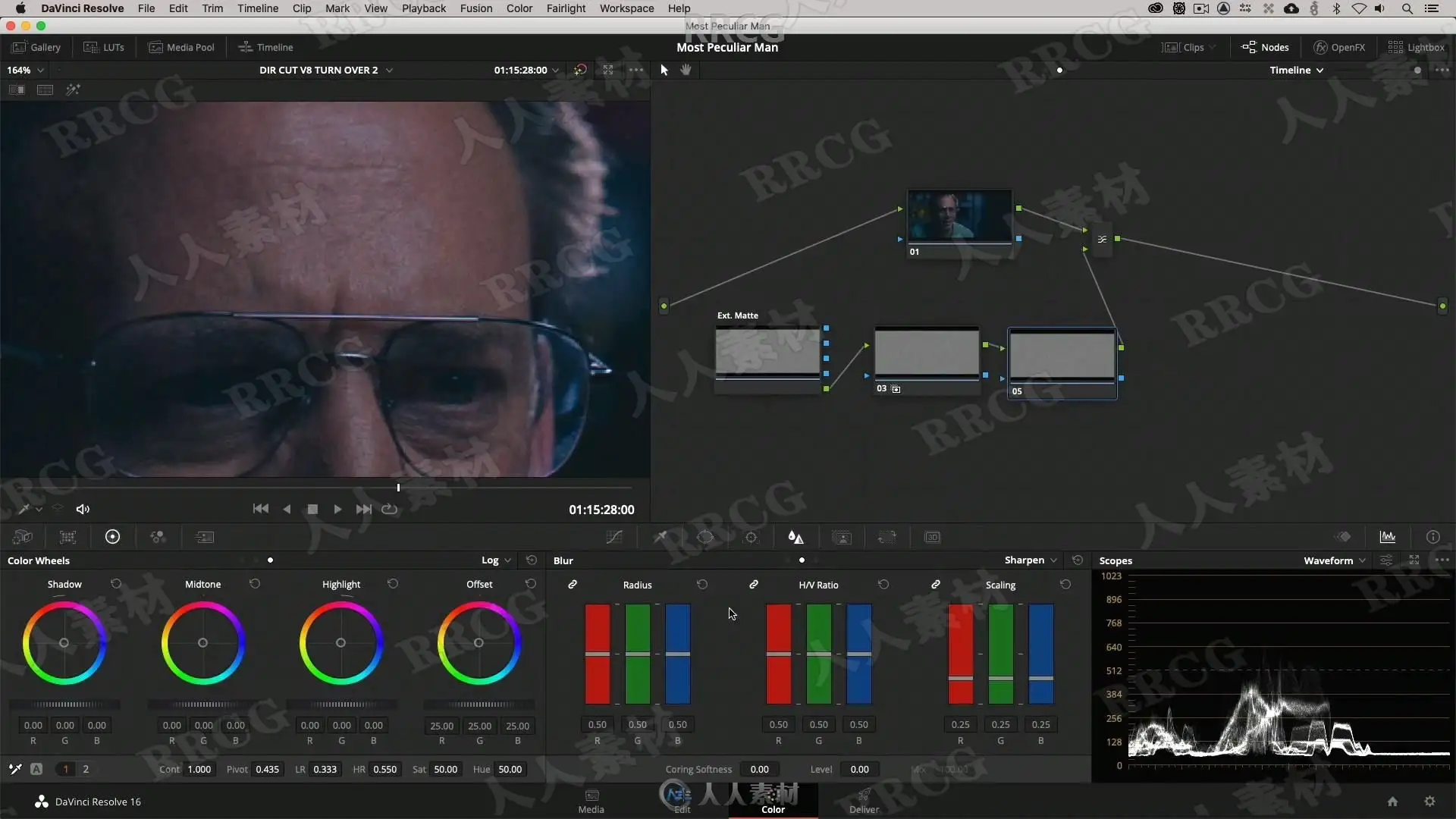Play the clip forward
Image resolution: width=1456 pixels, height=819 pixels.
click(337, 509)
